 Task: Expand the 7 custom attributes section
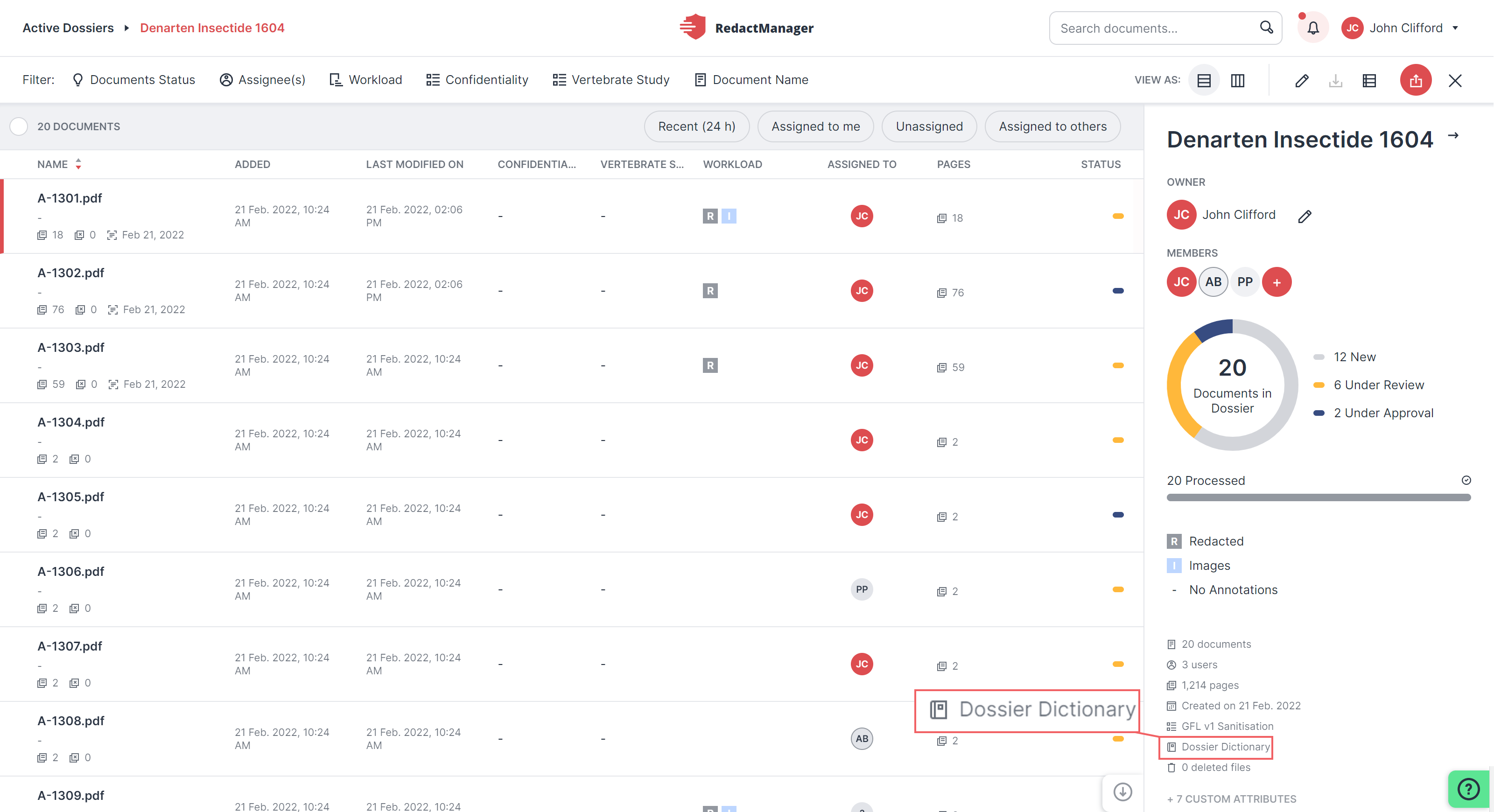1231,798
